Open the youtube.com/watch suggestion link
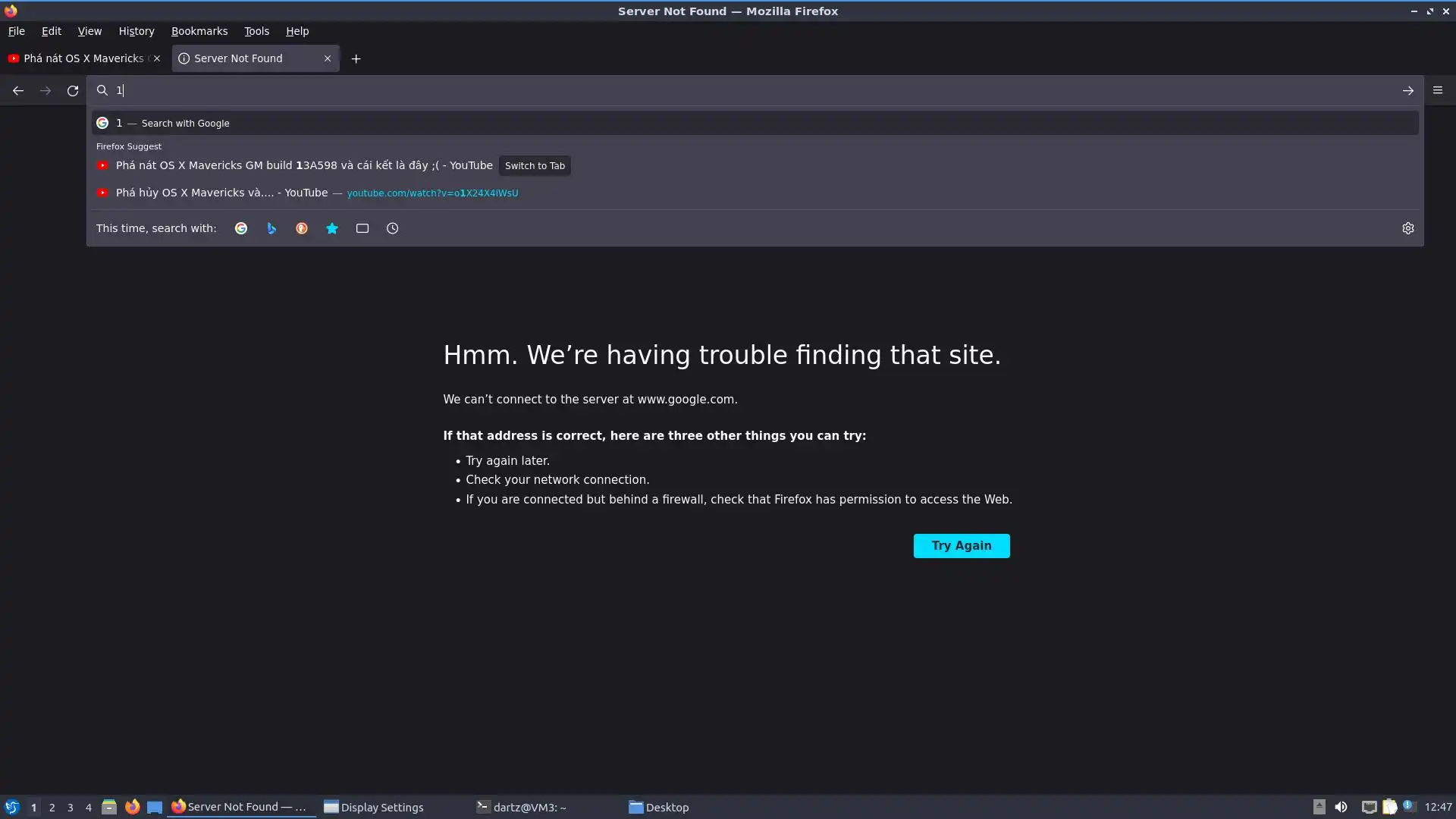The width and height of the screenshot is (1456, 819). tap(432, 193)
